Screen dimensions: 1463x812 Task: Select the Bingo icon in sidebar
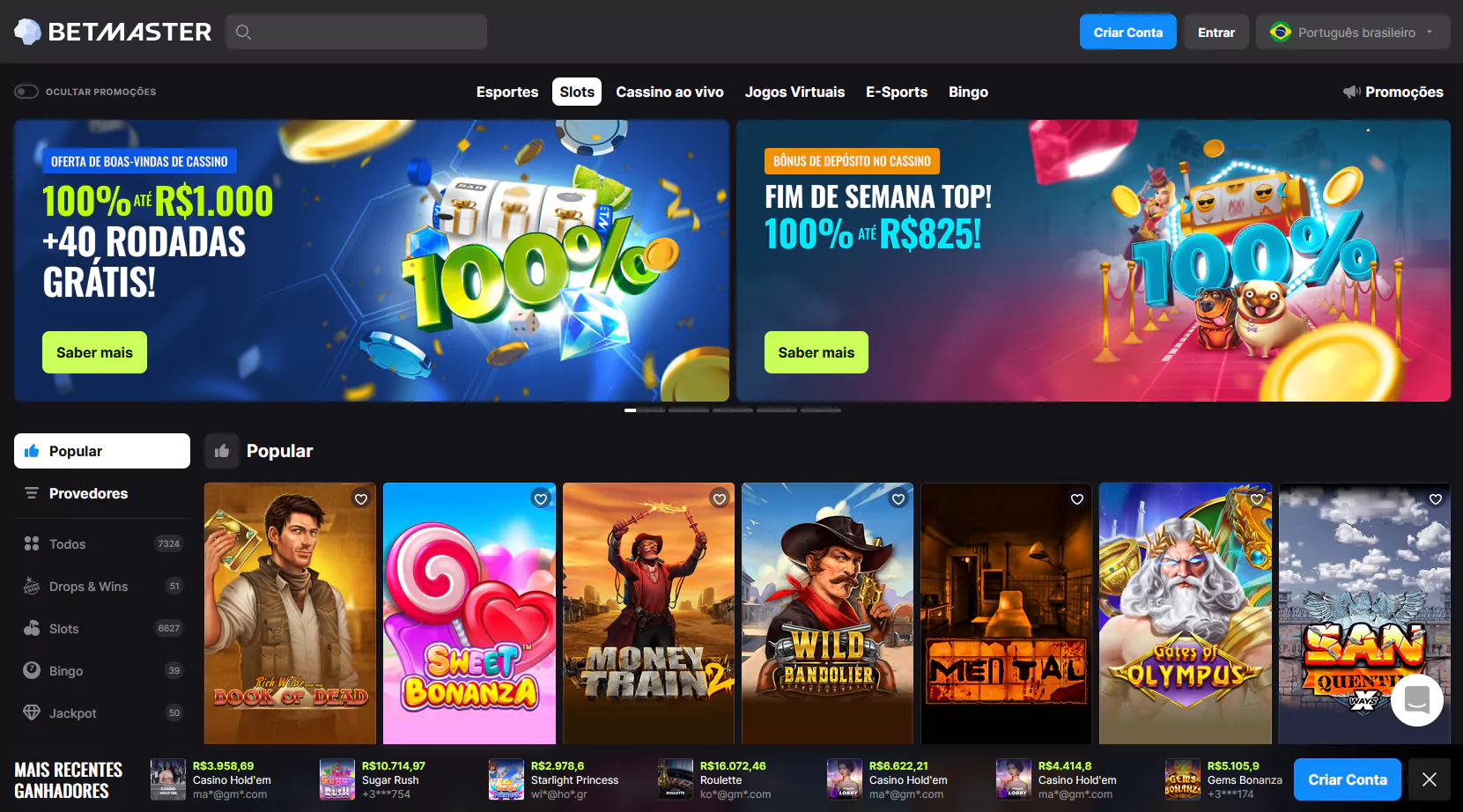coord(32,670)
